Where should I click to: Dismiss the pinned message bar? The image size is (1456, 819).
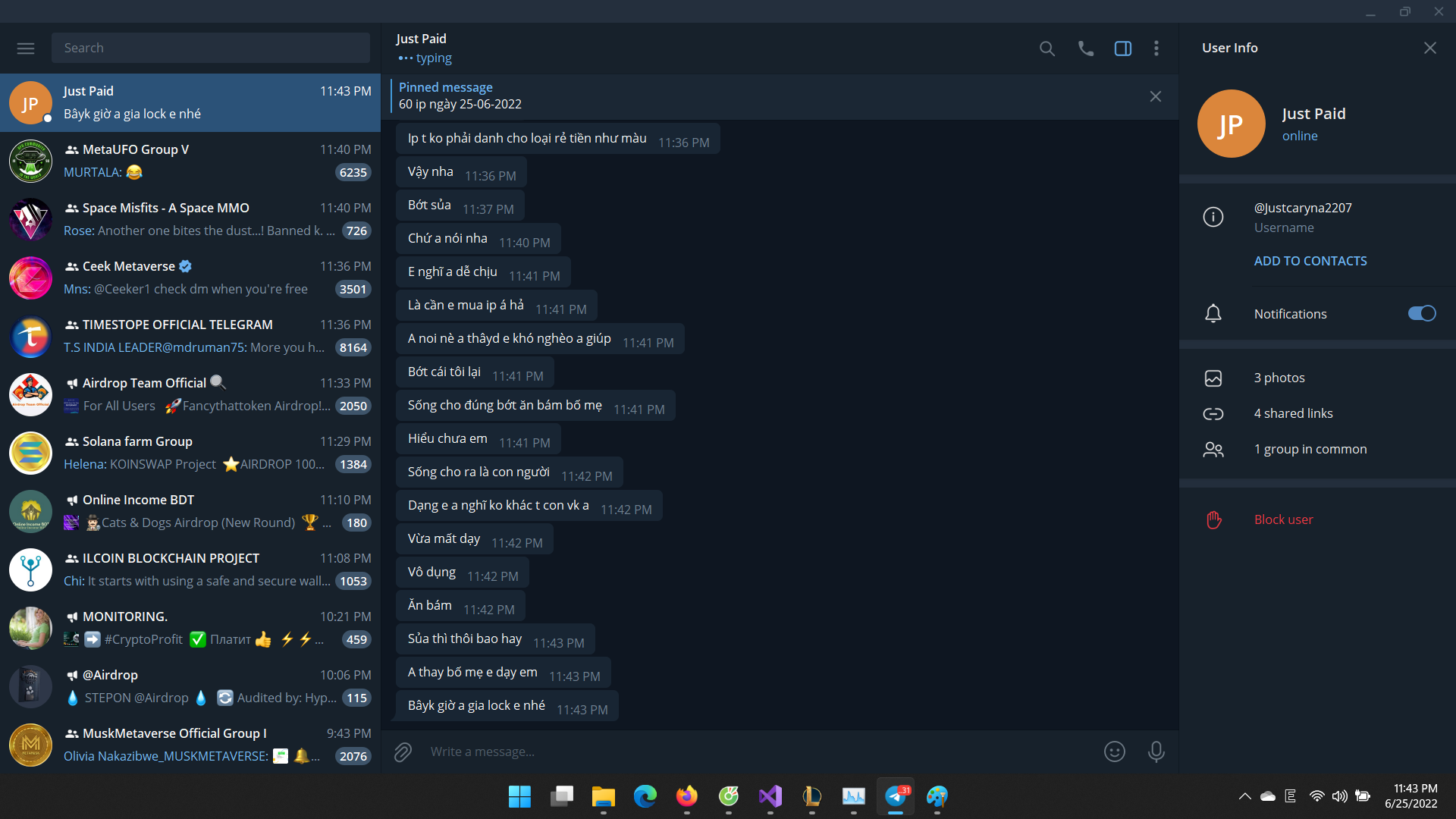tap(1155, 96)
